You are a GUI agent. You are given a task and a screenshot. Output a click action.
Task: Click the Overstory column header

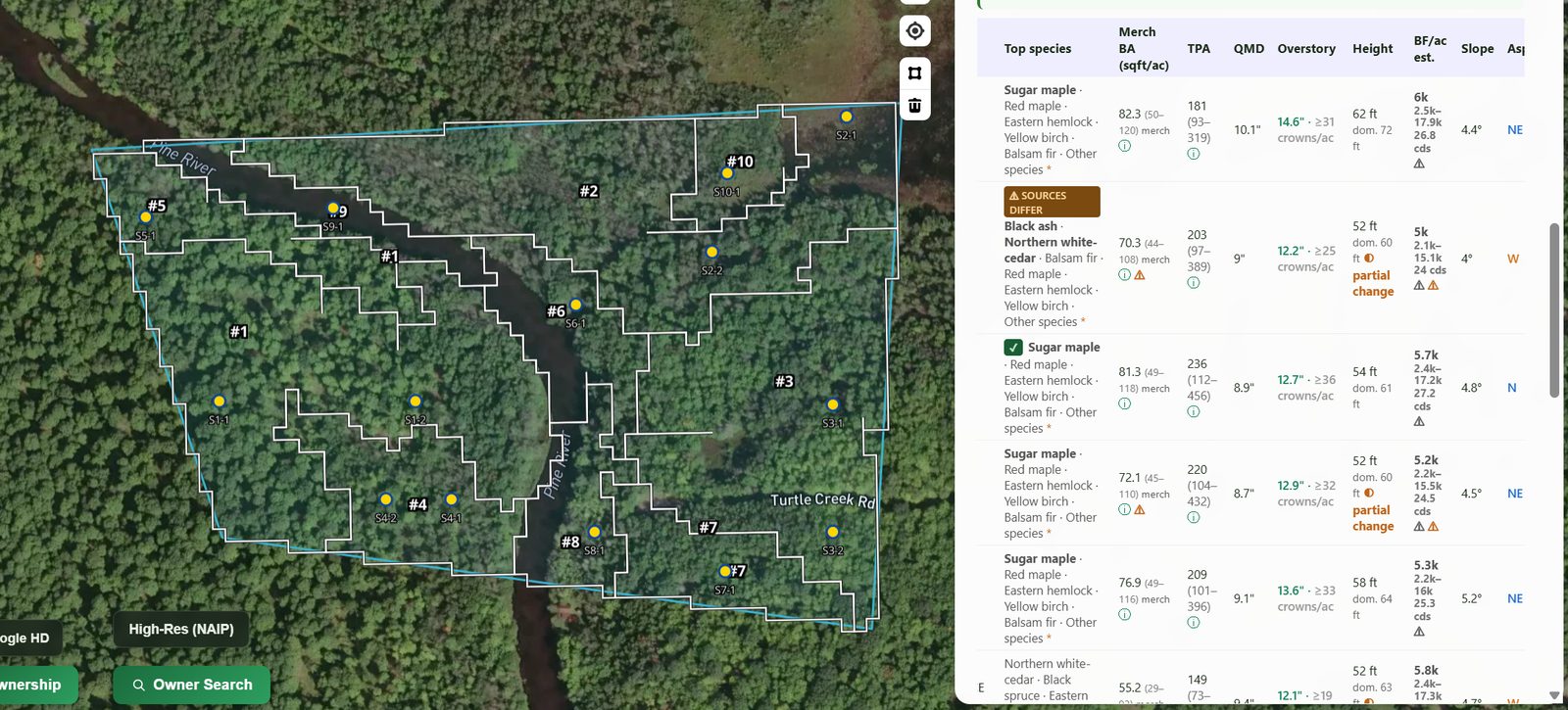pos(1306,49)
